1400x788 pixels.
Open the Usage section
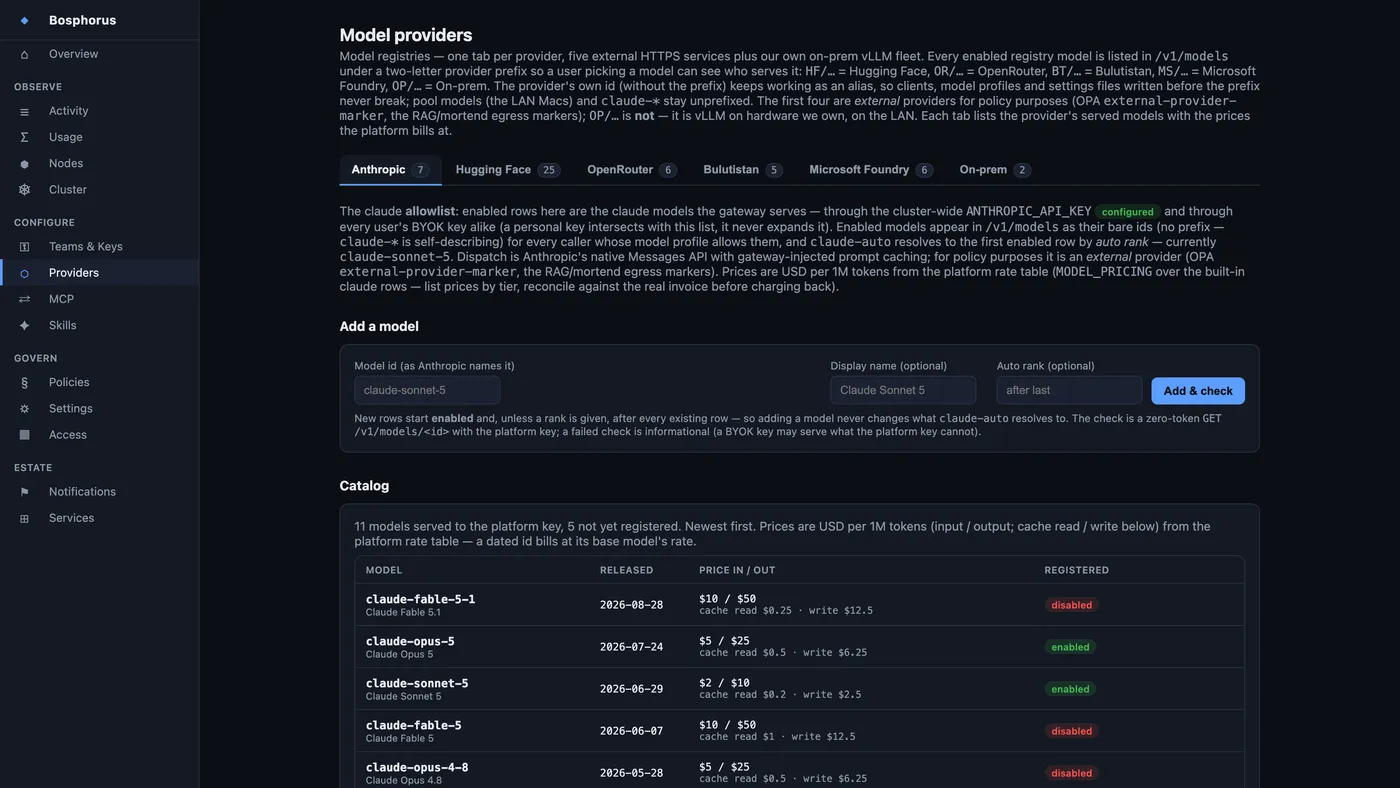pyautogui.click(x=99, y=137)
